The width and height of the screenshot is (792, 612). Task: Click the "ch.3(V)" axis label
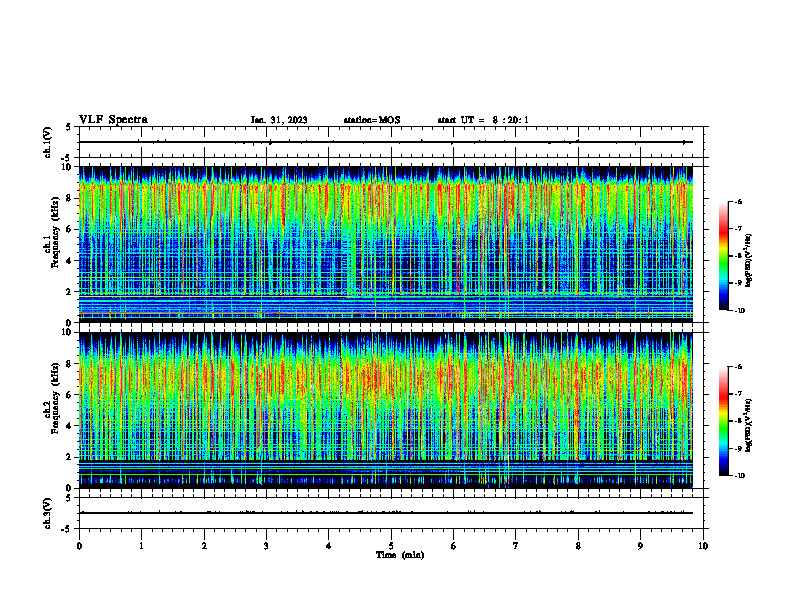point(48,513)
